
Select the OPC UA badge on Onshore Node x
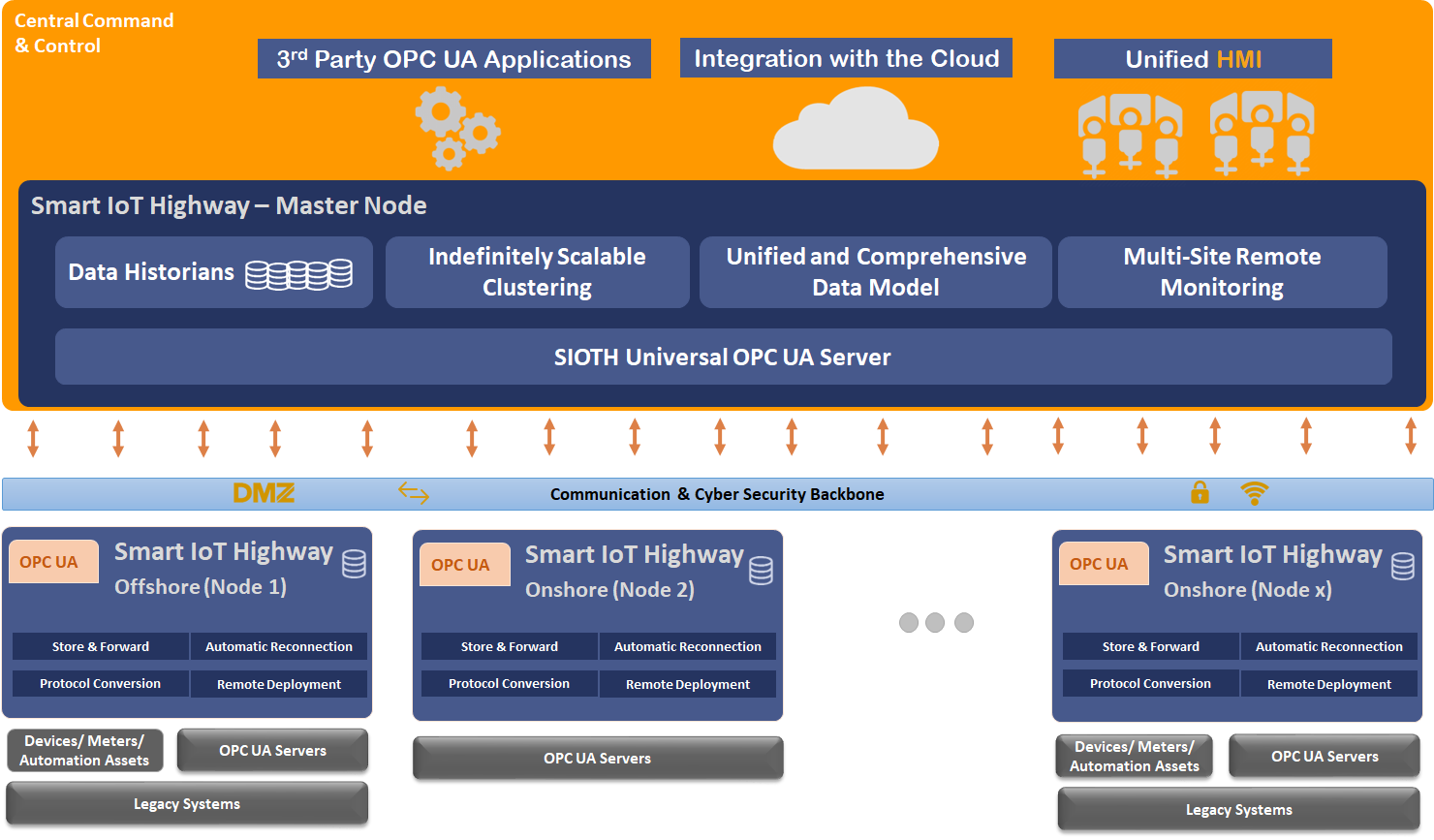pos(1104,563)
